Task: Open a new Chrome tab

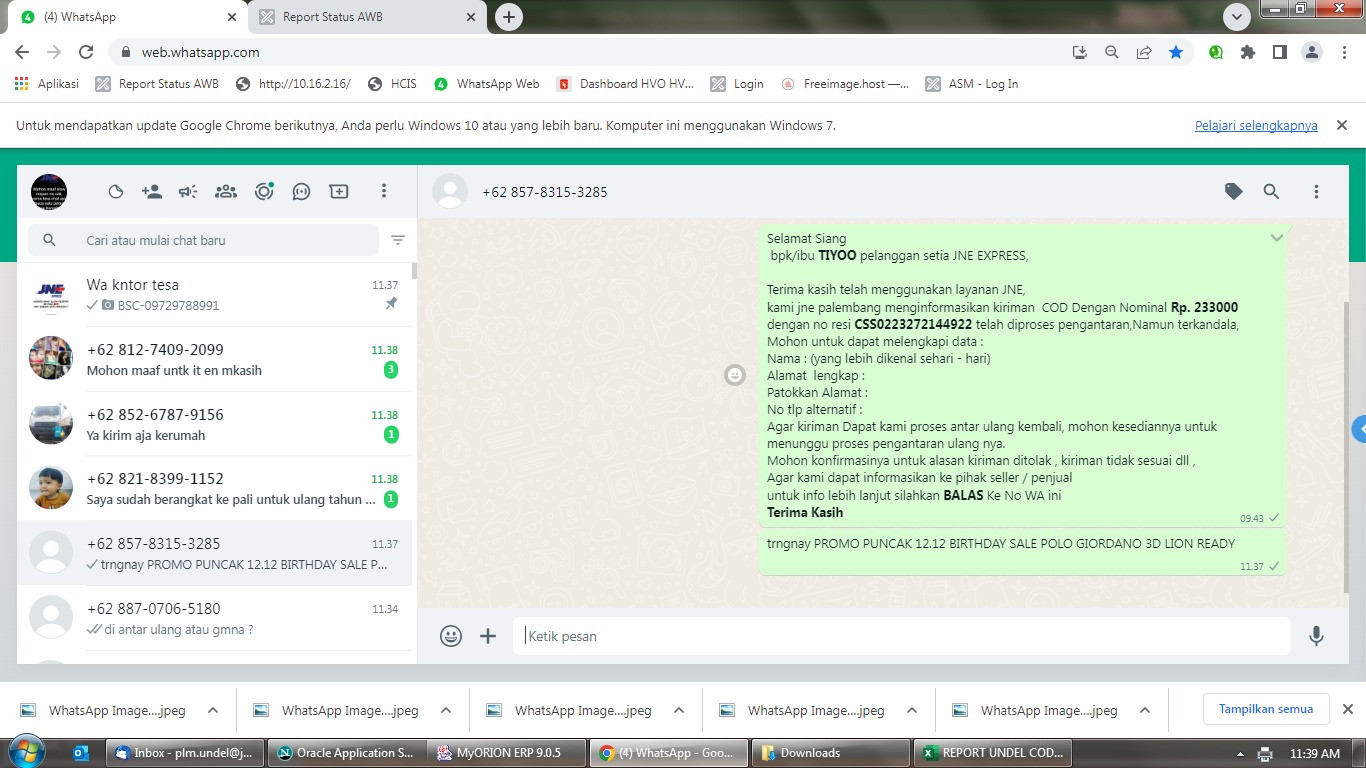Action: (509, 17)
